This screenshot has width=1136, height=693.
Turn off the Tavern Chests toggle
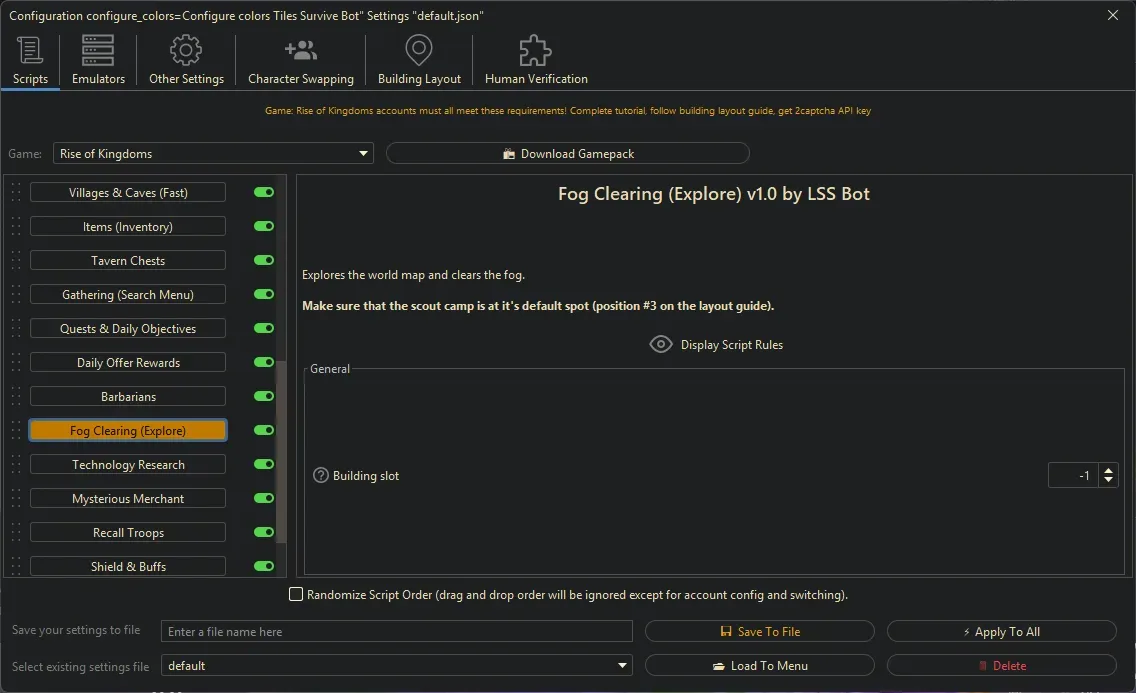263,260
